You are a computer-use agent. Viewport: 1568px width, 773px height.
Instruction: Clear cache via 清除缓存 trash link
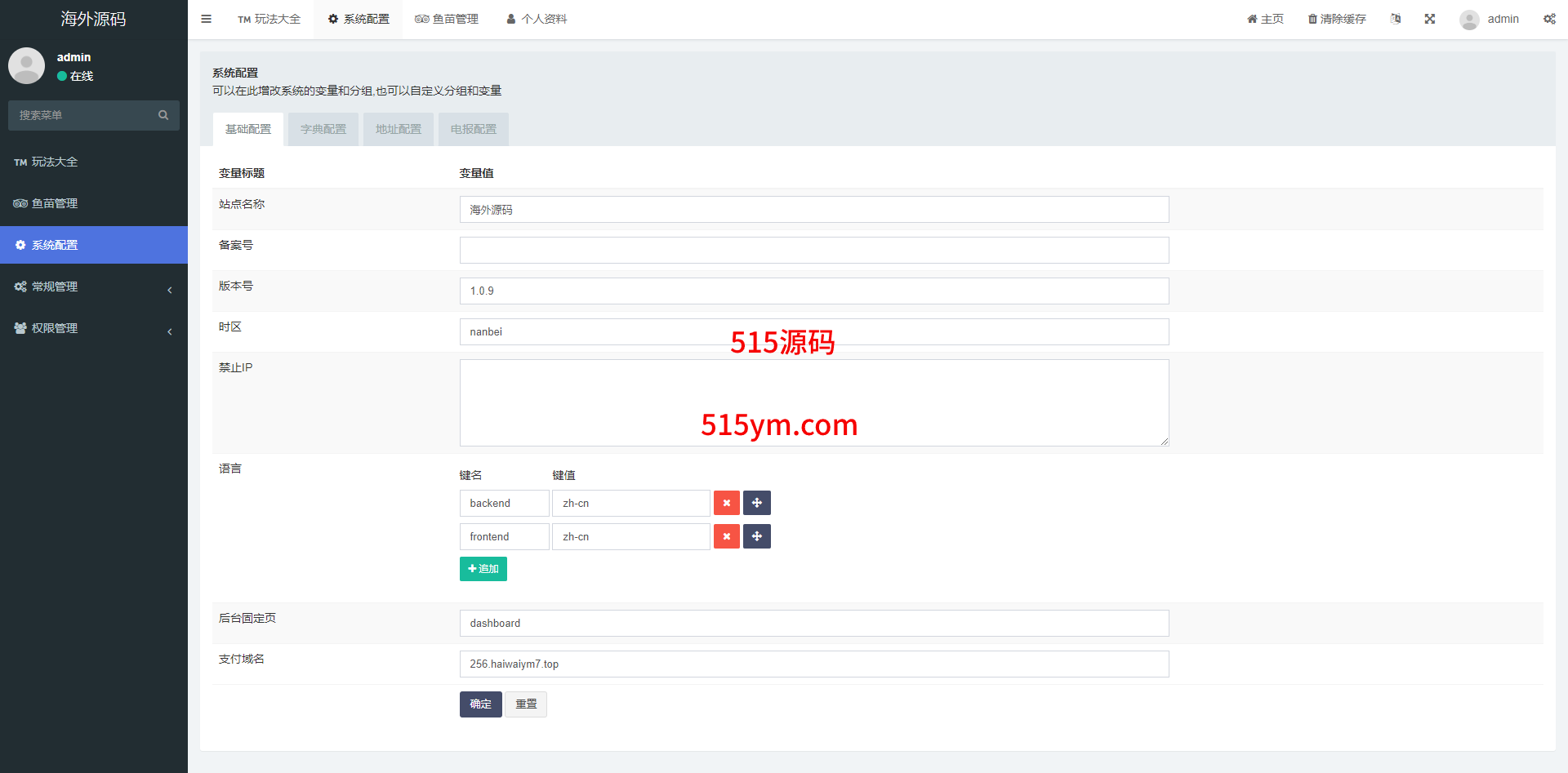coord(1337,19)
